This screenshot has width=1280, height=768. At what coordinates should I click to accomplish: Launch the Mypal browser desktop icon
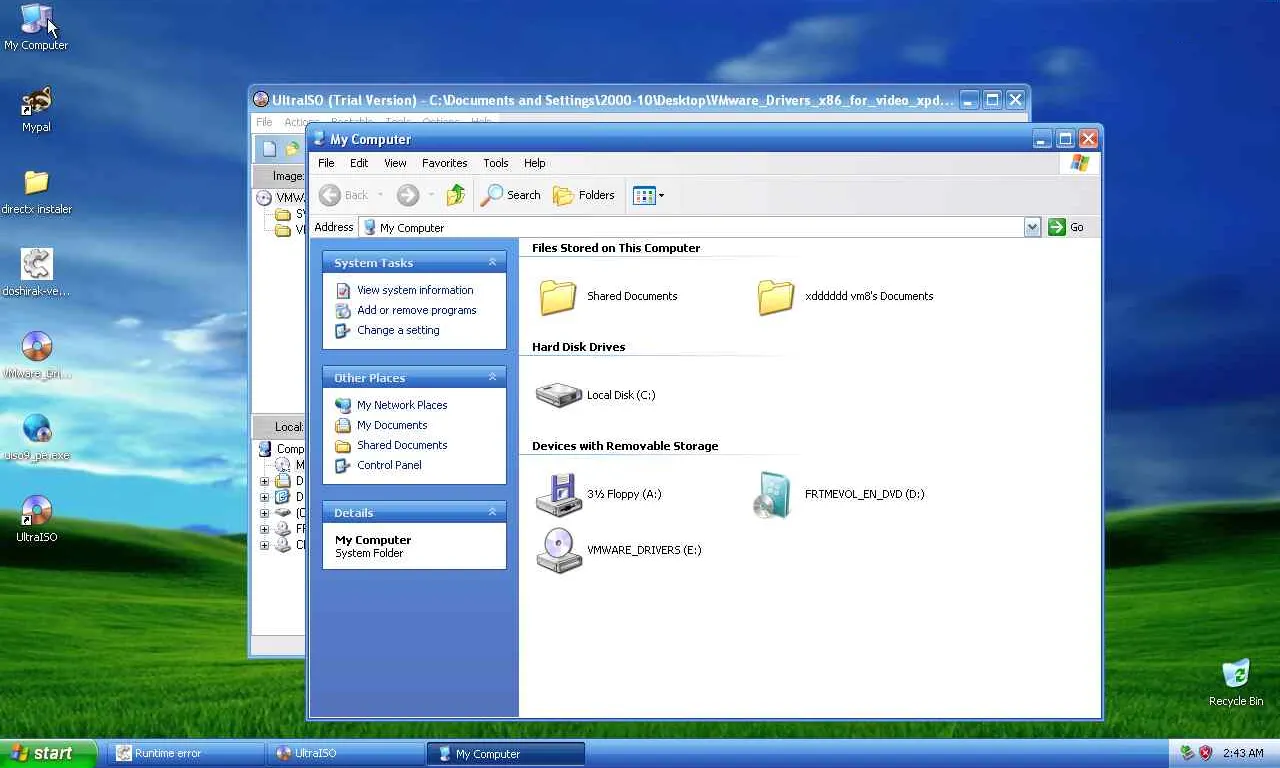click(36, 109)
